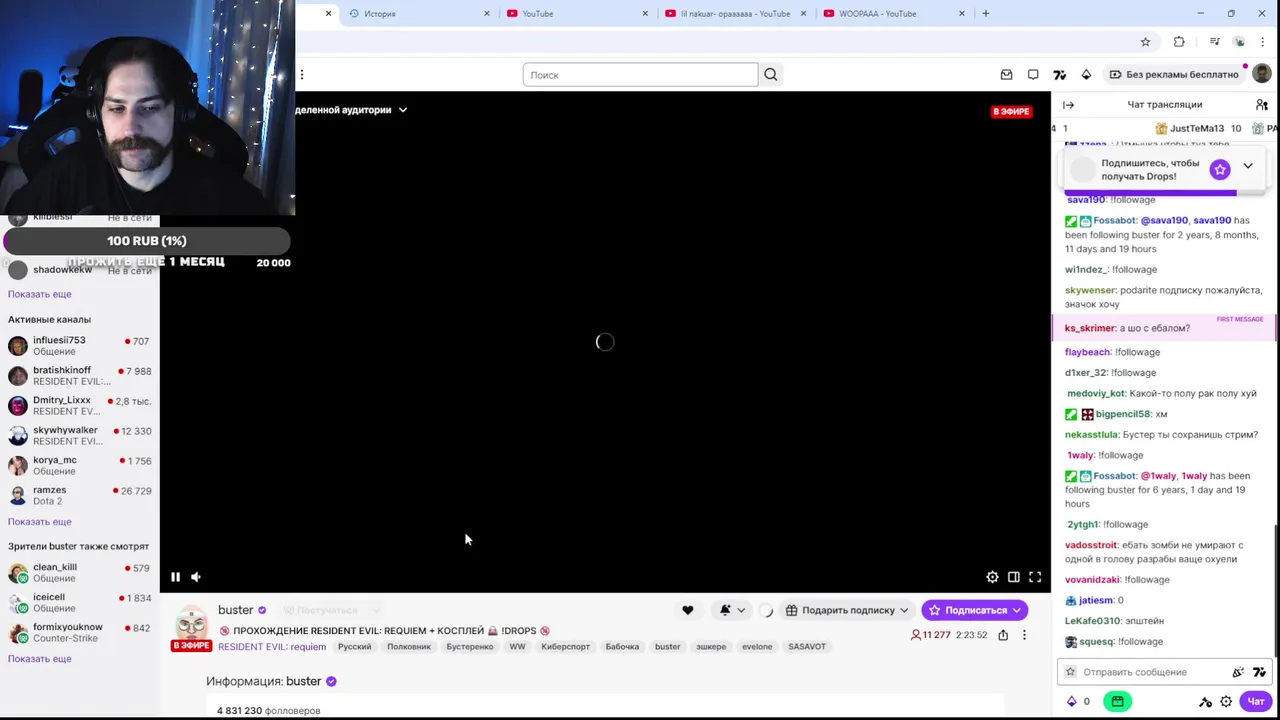Image resolution: width=1280 pixels, height=720 pixels.
Task: Open Dmitry_Lixxx channel in sidebar
Action: (80, 406)
